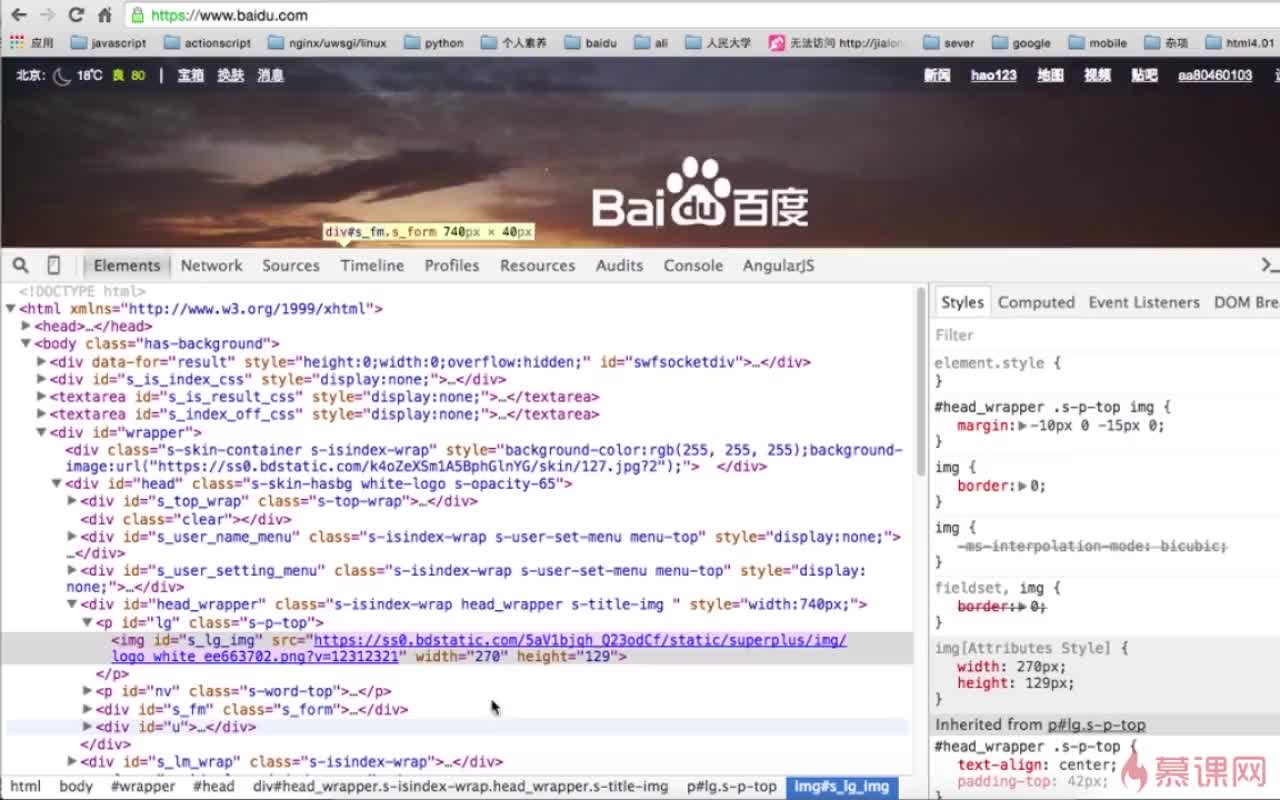Select #wrapper in the breadcrumb bar

click(143, 786)
